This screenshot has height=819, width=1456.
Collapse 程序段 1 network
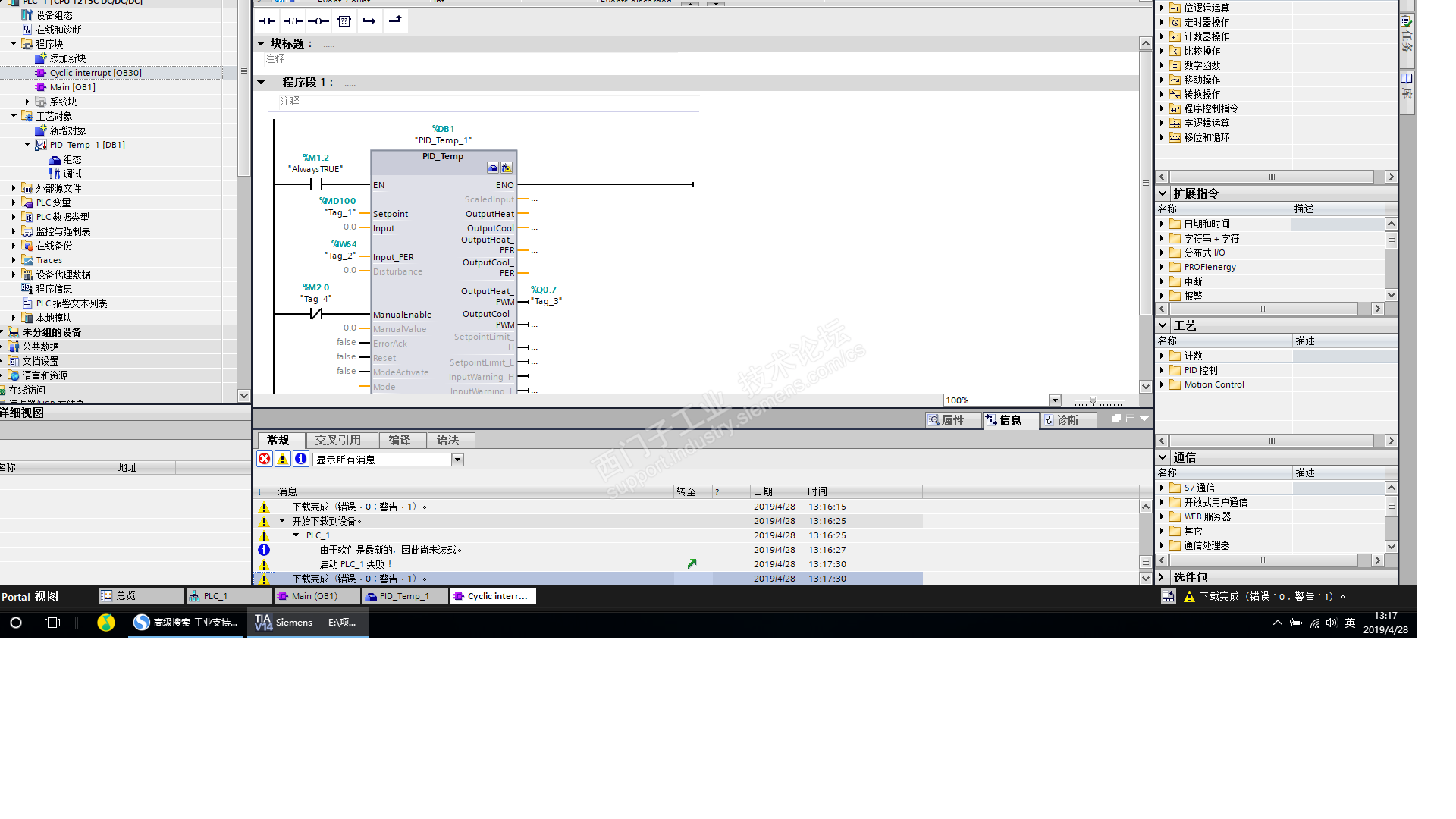[262, 82]
